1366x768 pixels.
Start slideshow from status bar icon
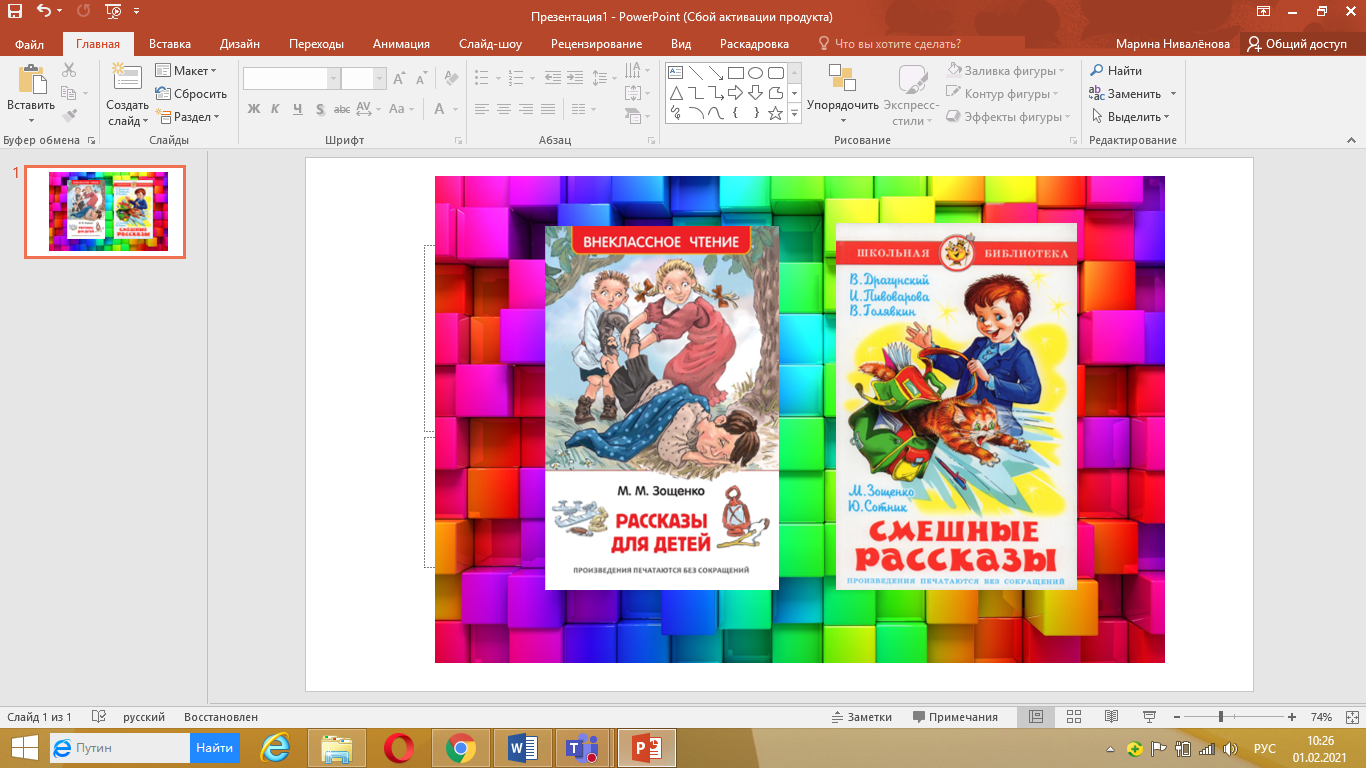(x=1150, y=717)
